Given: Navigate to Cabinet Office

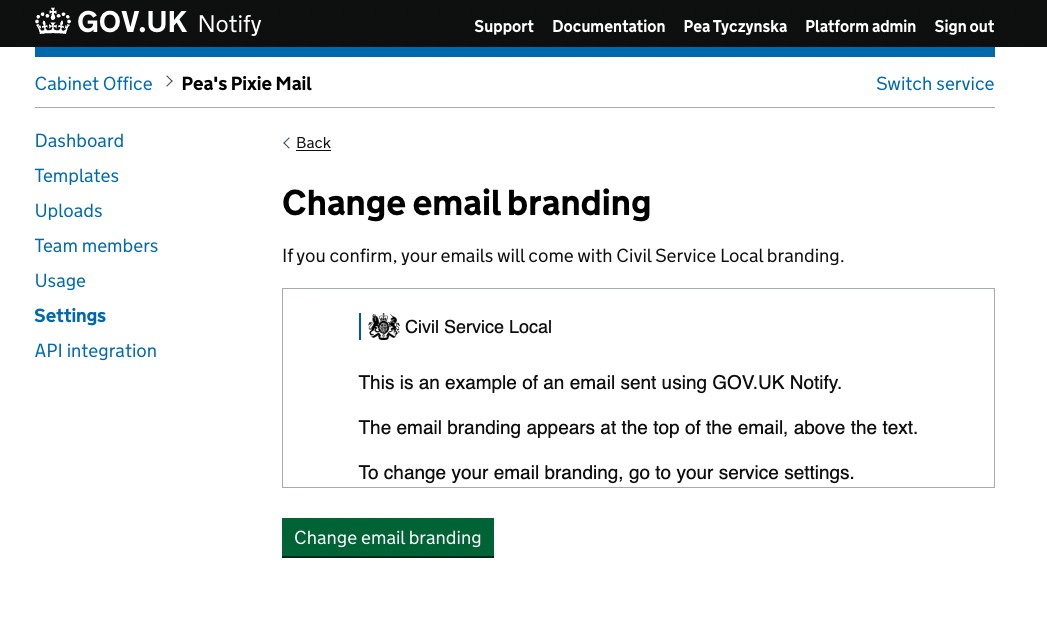Looking at the screenshot, I should pos(93,84).
